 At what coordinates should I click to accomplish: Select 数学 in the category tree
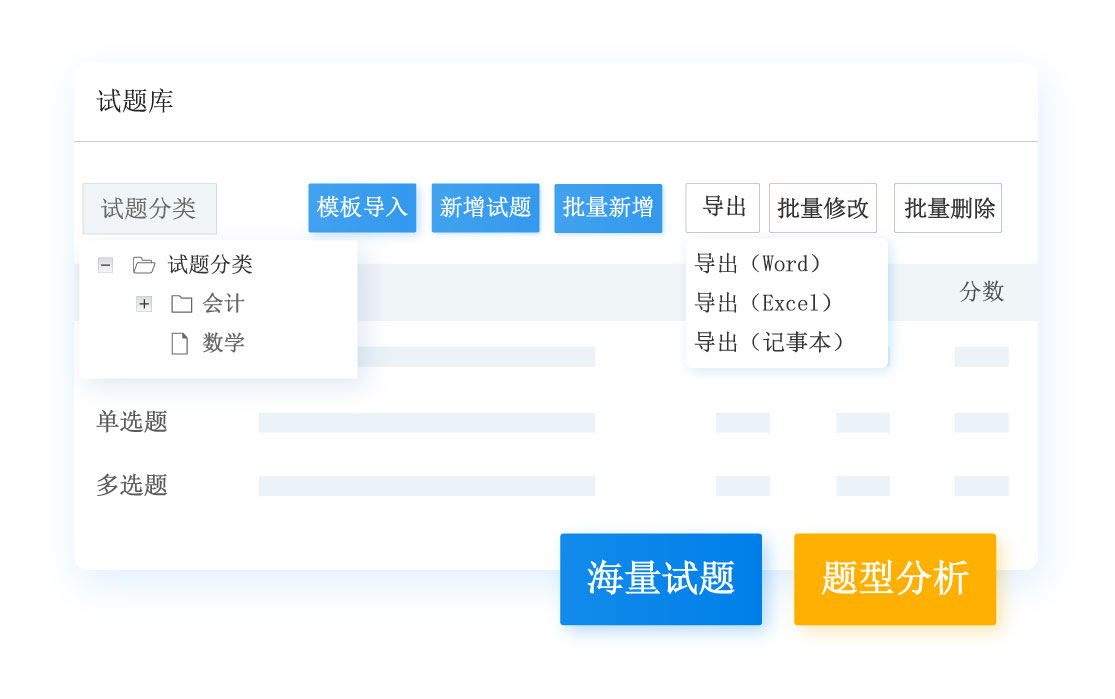coord(223,343)
